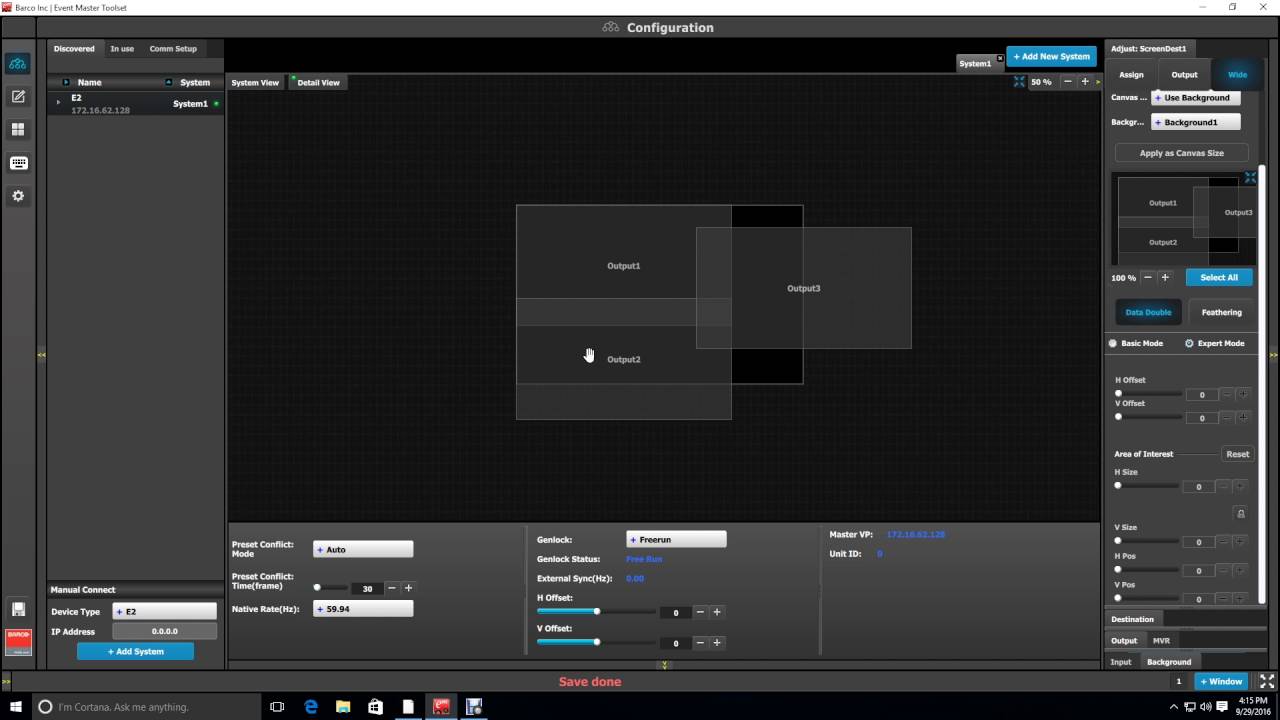Click the save disk icon in sidebar
Screen dimensions: 1280x720
(18, 609)
